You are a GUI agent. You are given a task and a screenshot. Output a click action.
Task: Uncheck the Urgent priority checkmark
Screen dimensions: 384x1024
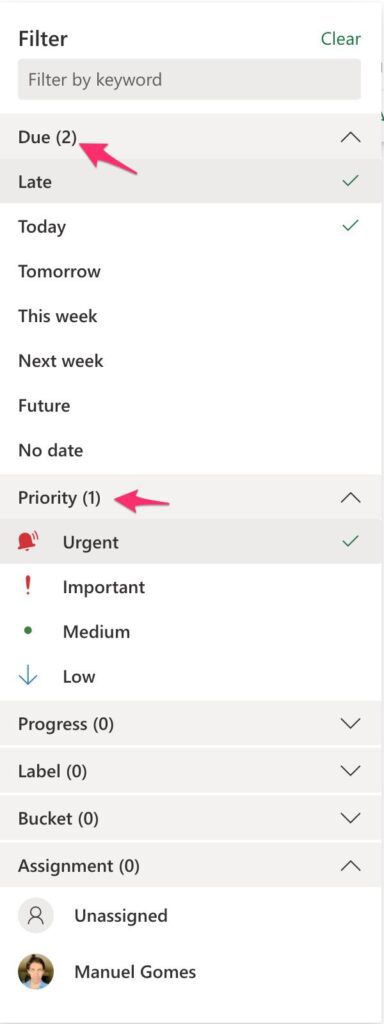(351, 541)
